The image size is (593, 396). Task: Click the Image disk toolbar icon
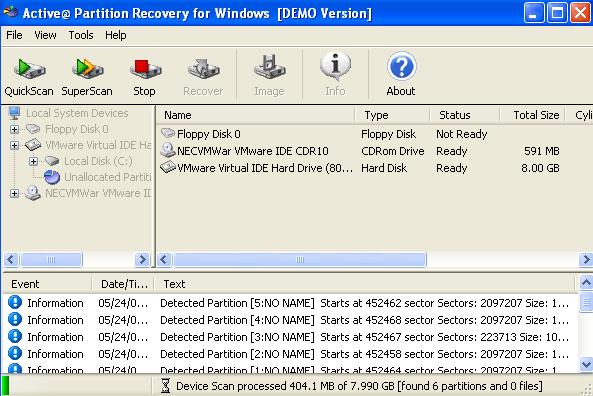click(x=269, y=67)
